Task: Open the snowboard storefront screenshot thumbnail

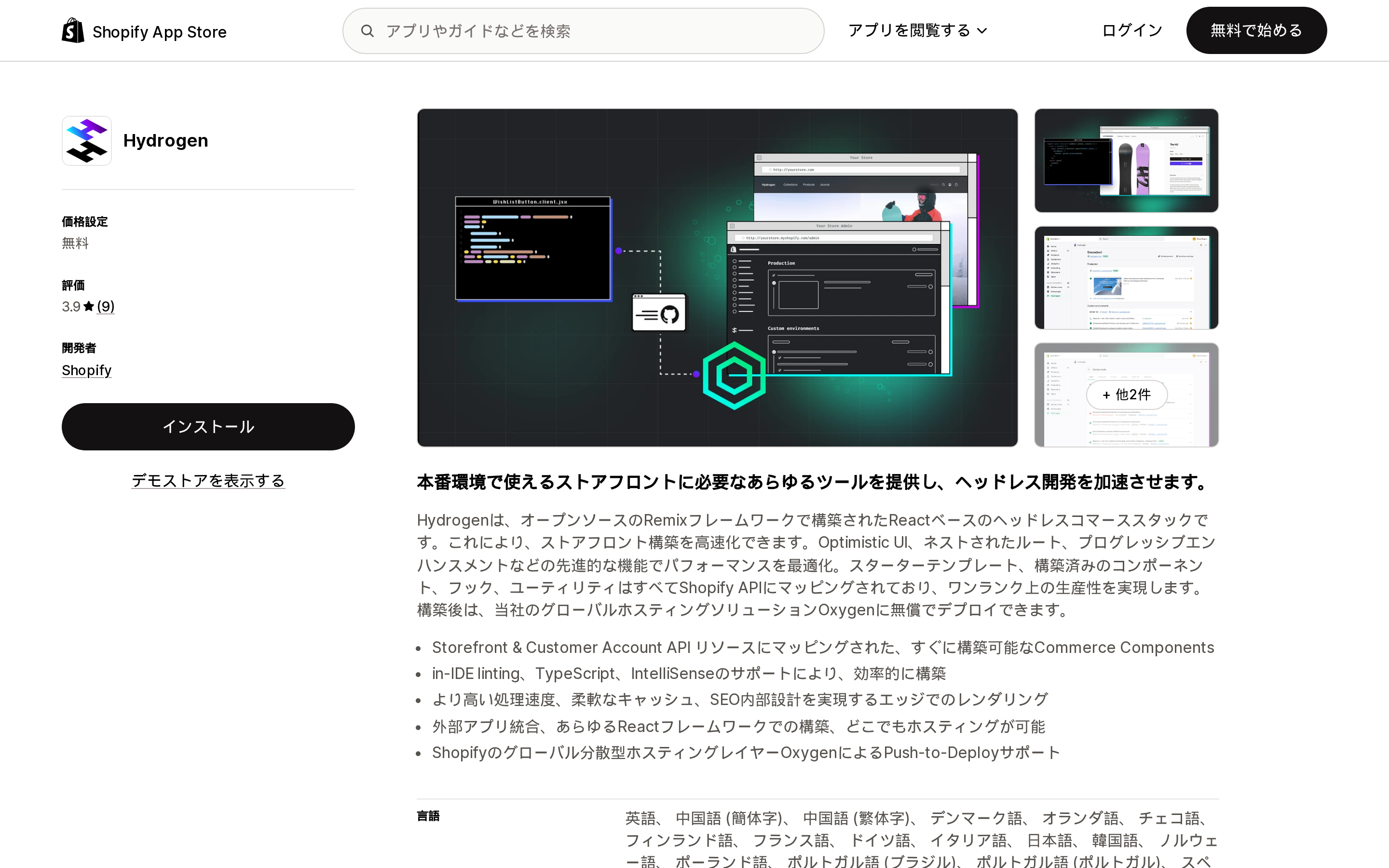Action: [1126, 160]
